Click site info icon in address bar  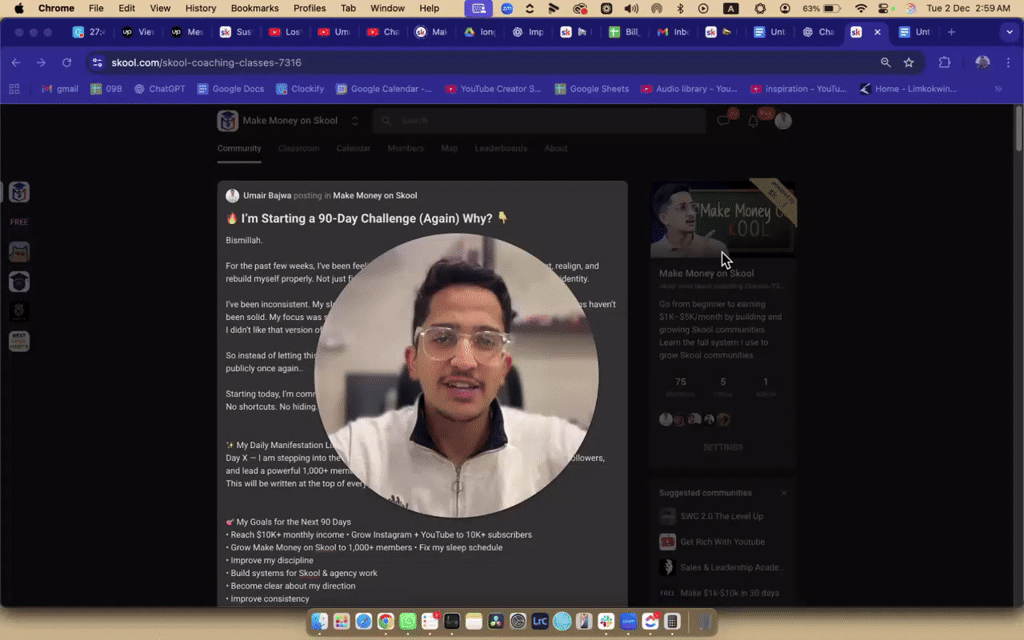click(x=97, y=63)
